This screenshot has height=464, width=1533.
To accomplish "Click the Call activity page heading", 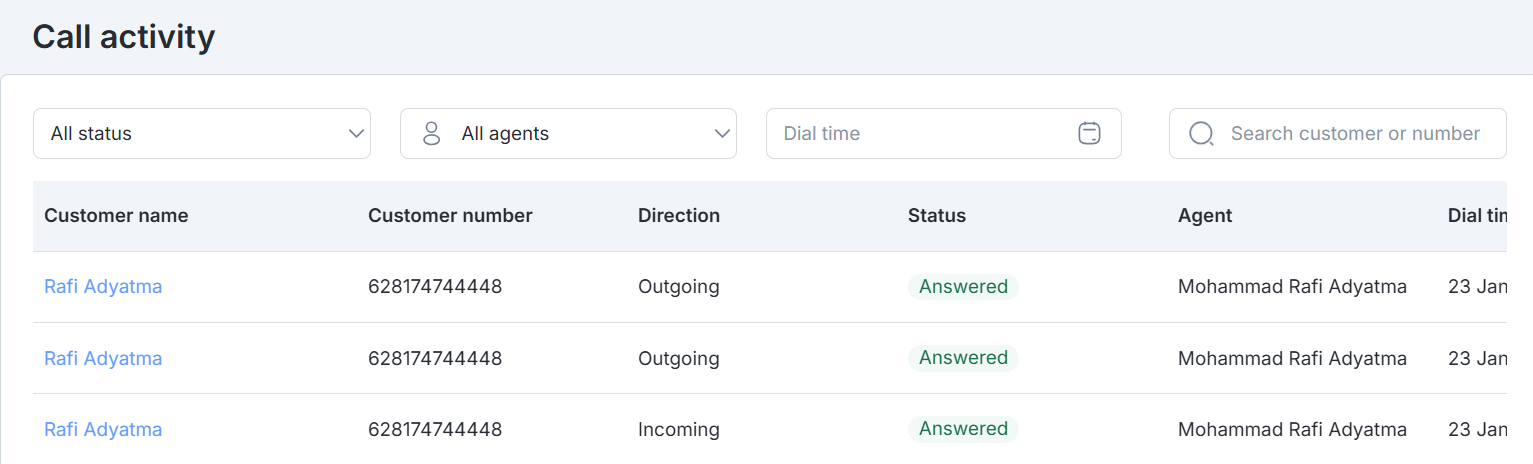I will 124,37.
